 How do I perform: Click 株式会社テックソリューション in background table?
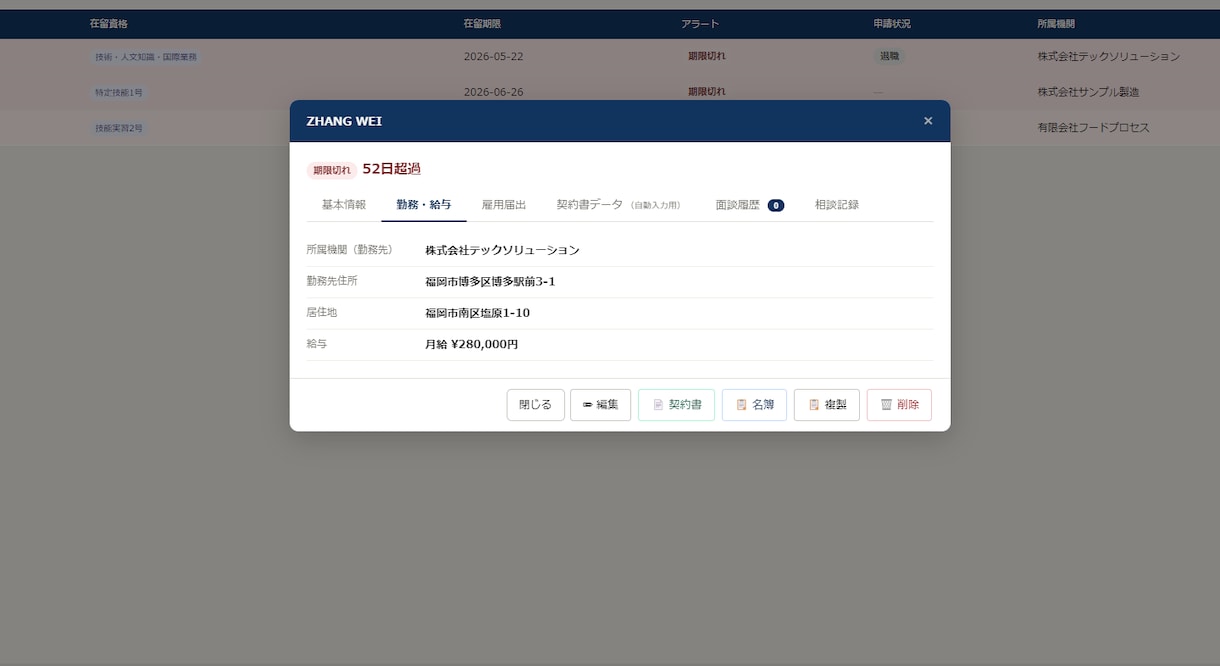[x=1109, y=57]
